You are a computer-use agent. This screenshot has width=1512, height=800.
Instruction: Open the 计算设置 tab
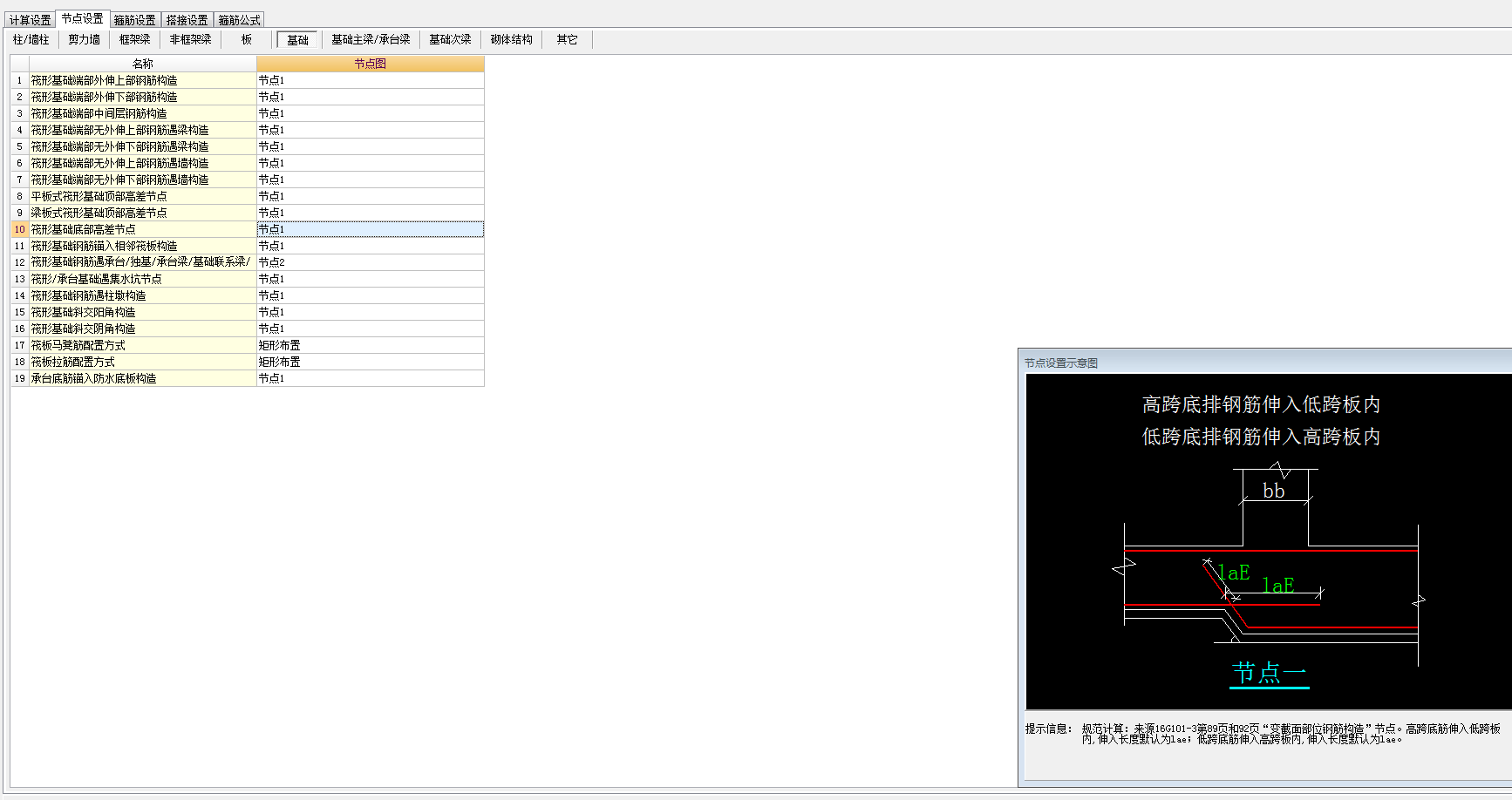tap(30, 19)
